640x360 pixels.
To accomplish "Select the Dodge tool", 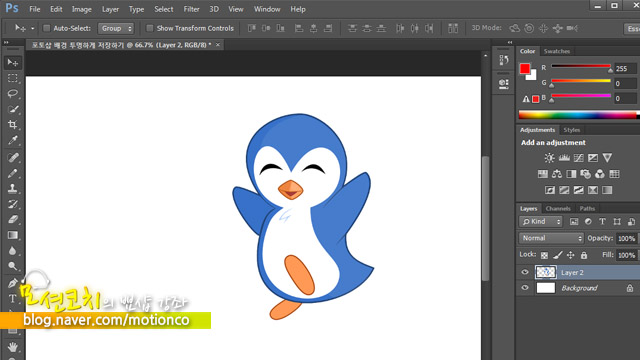I will [x=13, y=266].
